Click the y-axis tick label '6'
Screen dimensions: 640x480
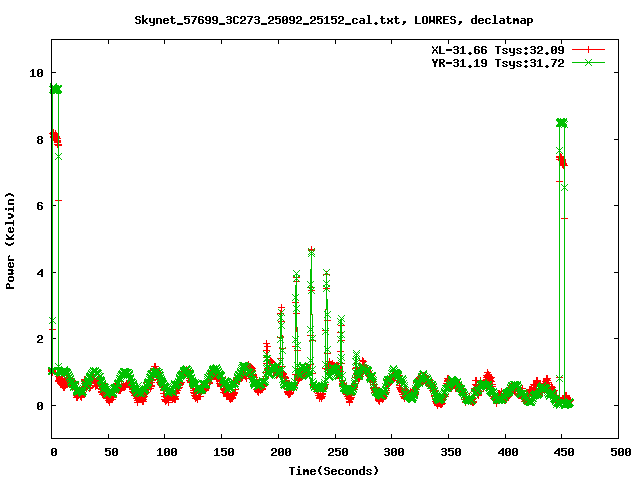tap(40, 206)
